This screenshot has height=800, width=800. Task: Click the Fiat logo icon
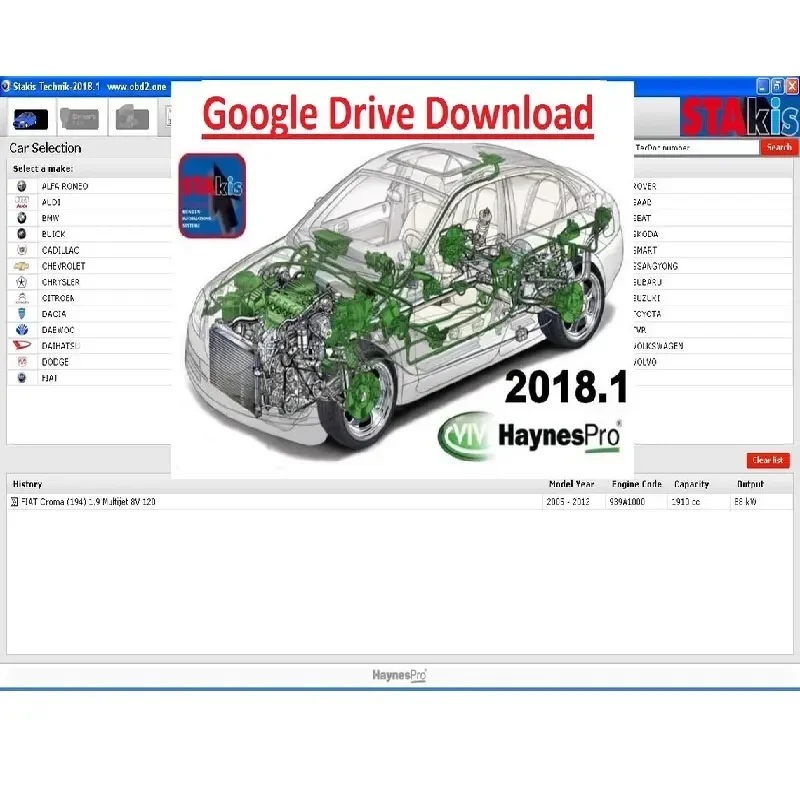pyautogui.click(x=21, y=378)
